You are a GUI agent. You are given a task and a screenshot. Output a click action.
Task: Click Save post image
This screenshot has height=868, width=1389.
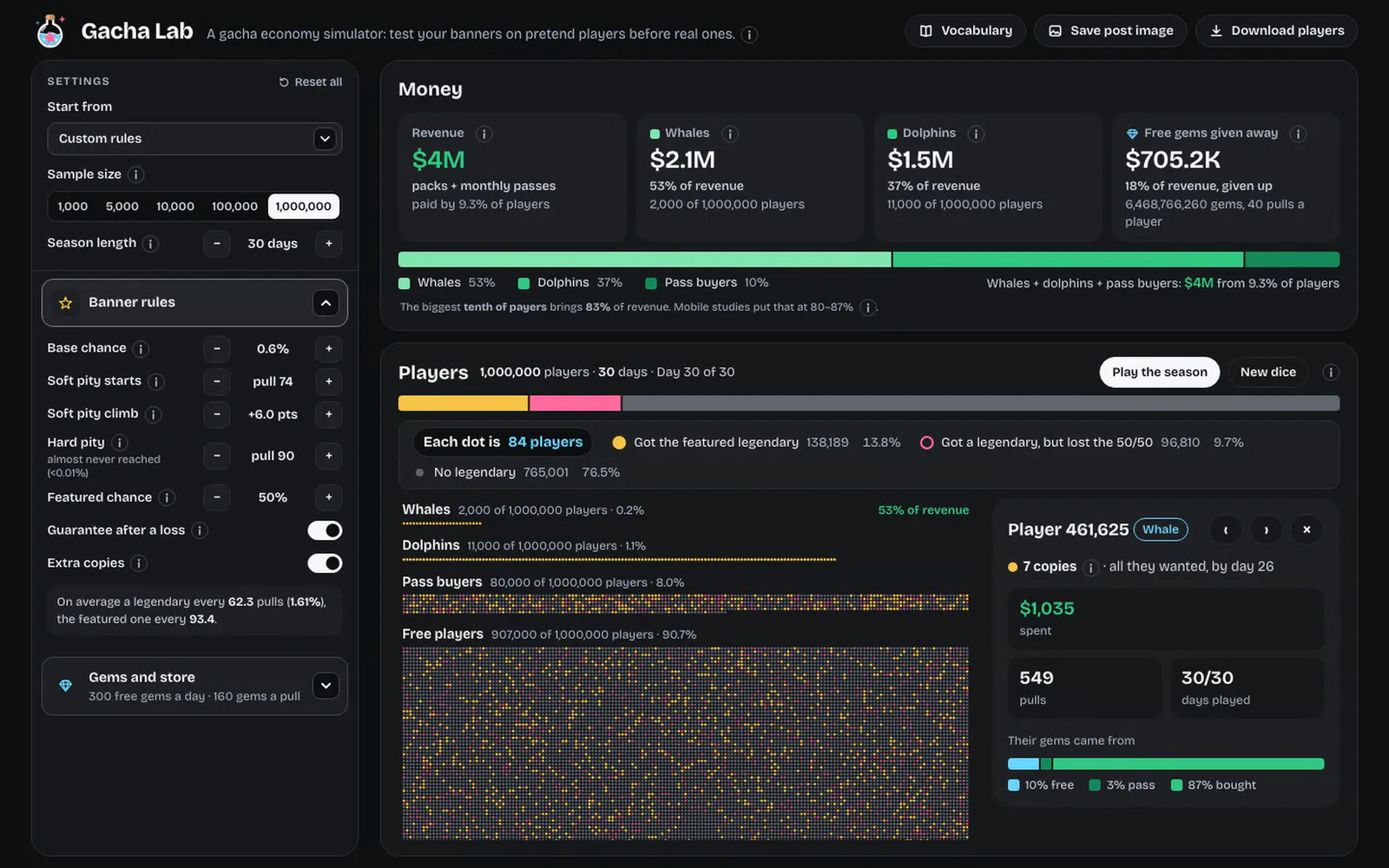point(1110,31)
